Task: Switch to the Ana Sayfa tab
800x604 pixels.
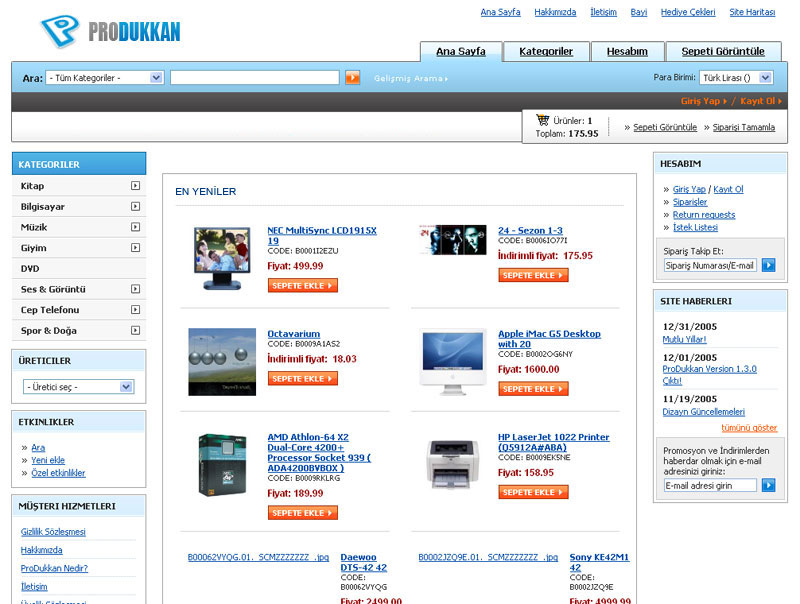Action: tap(461, 52)
